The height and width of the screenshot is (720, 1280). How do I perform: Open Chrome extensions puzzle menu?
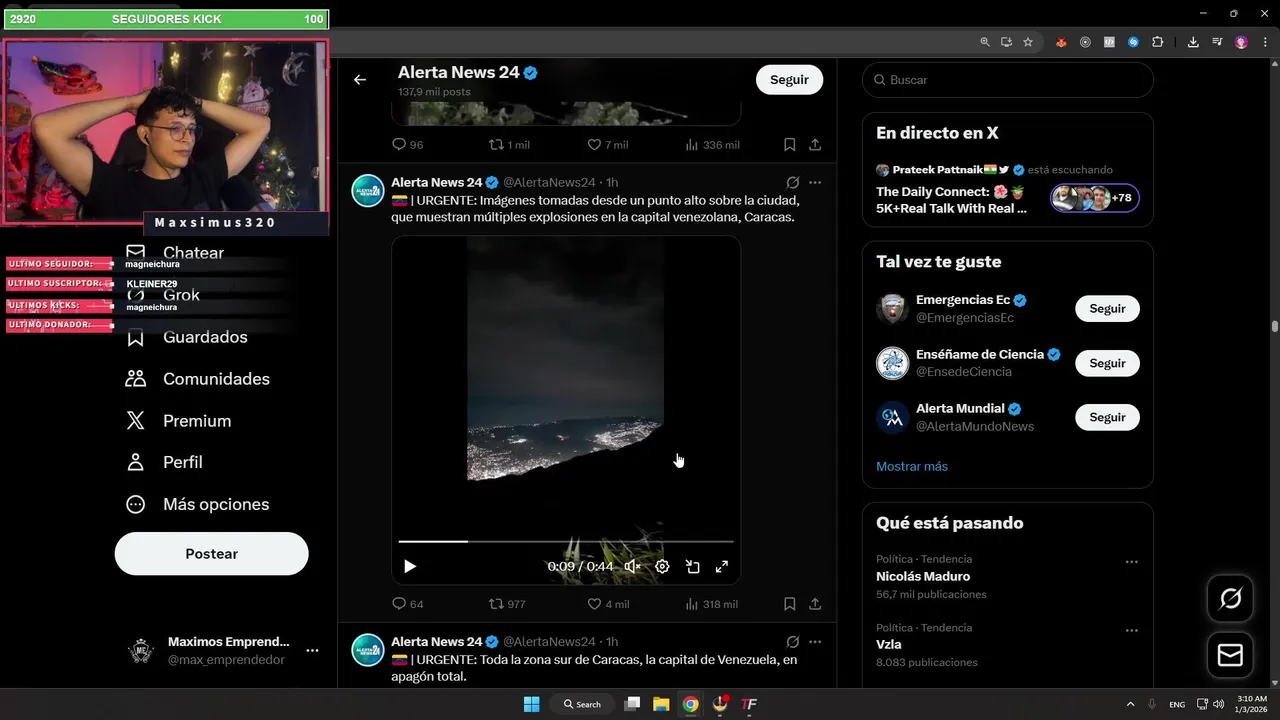[1157, 42]
